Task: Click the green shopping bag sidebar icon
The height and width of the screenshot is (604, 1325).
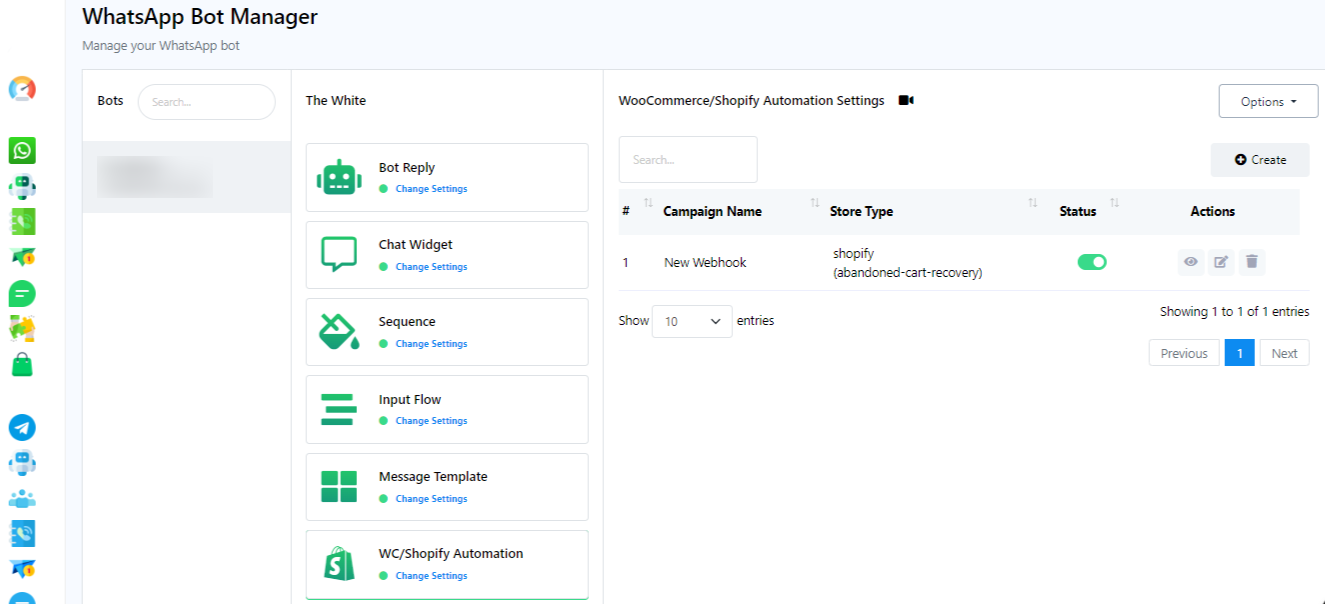Action: (22, 365)
